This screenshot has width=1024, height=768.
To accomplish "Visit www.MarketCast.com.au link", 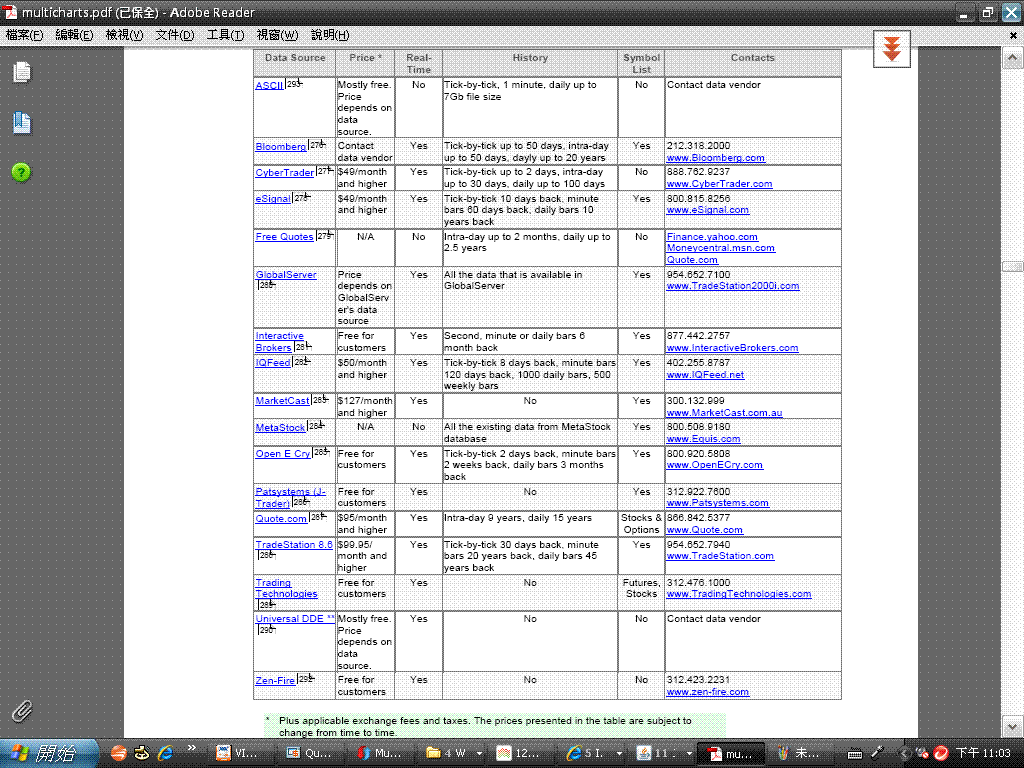I will pyautogui.click(x=724, y=413).
